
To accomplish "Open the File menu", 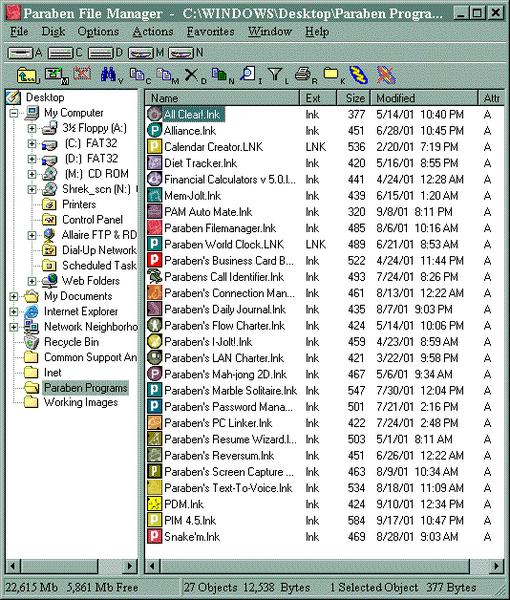I will pos(19,31).
